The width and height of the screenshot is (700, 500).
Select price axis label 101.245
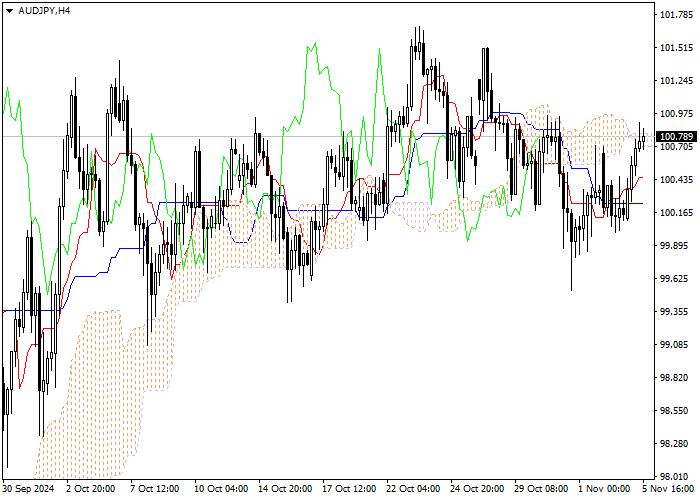pyautogui.click(x=676, y=81)
